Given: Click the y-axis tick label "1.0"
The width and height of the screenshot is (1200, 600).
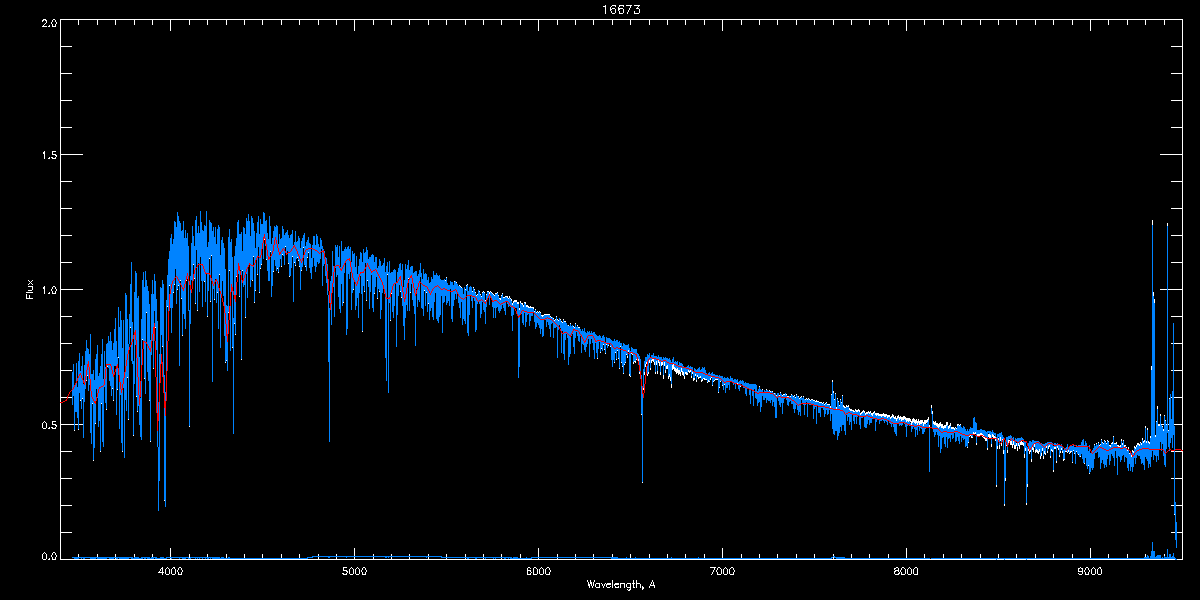Looking at the screenshot, I should point(48,290).
